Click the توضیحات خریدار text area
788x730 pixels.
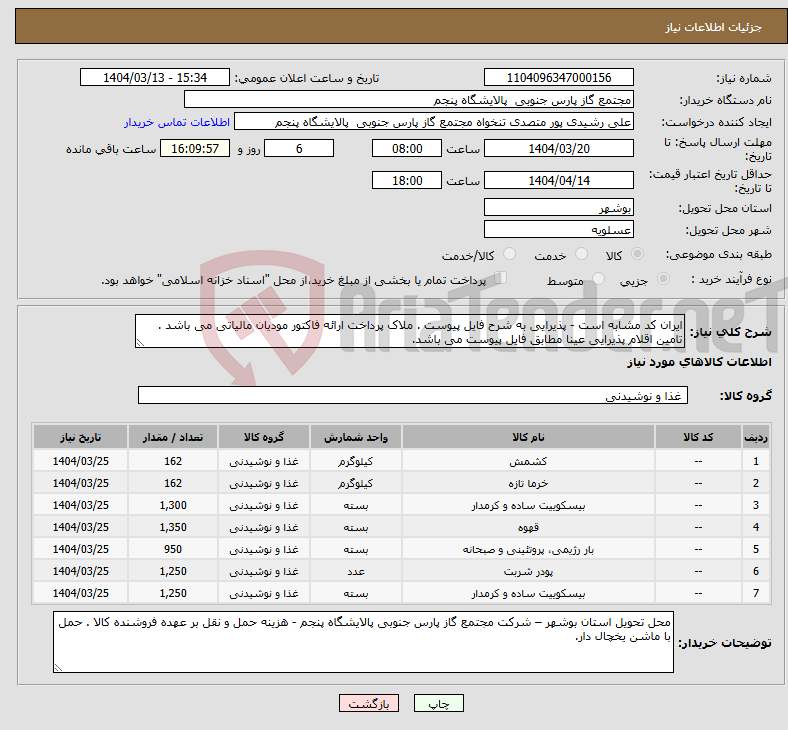(363, 642)
